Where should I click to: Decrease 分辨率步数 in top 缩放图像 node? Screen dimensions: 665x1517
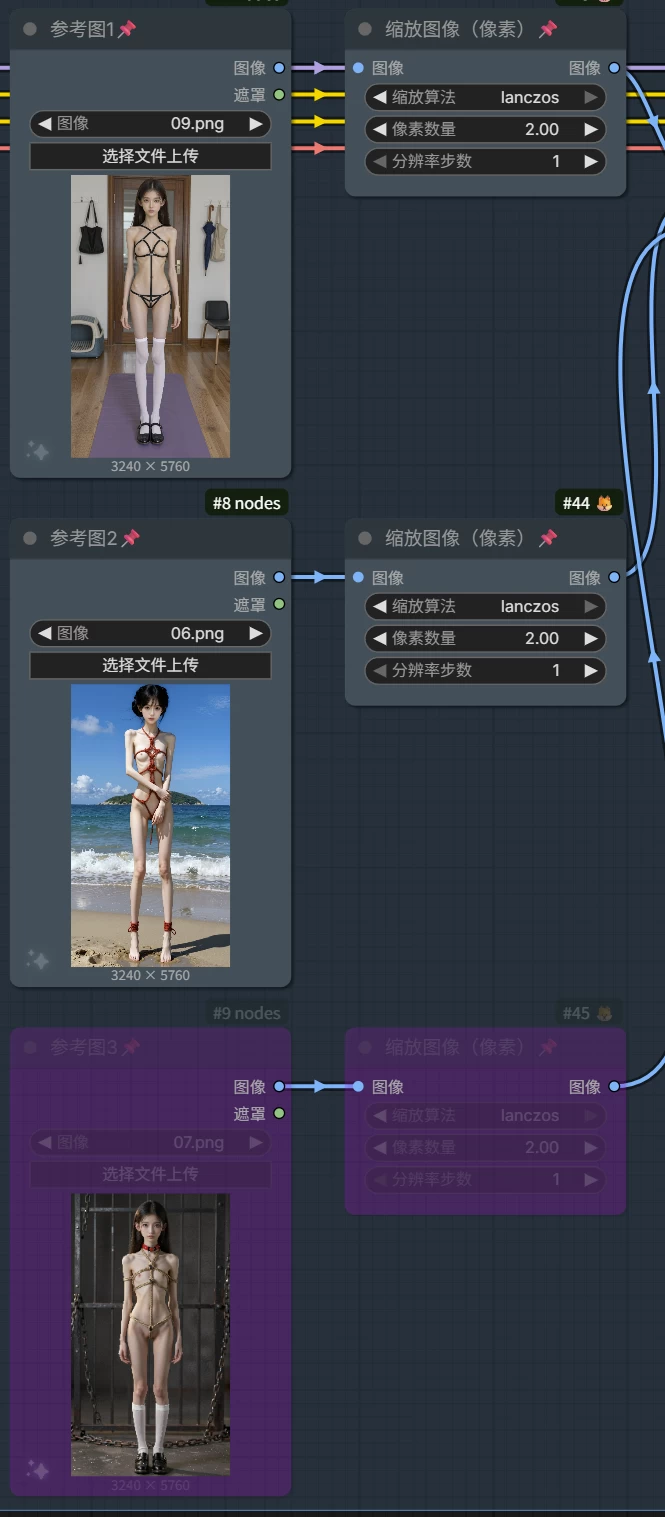click(x=380, y=161)
